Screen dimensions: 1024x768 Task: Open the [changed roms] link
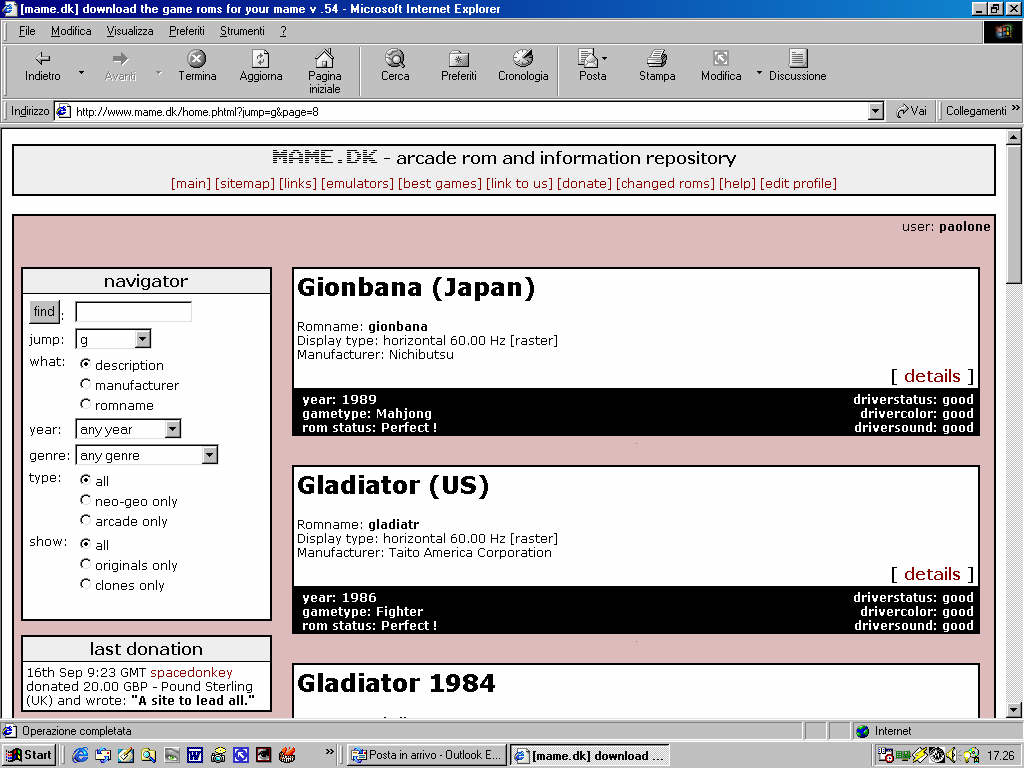pyautogui.click(x=665, y=184)
